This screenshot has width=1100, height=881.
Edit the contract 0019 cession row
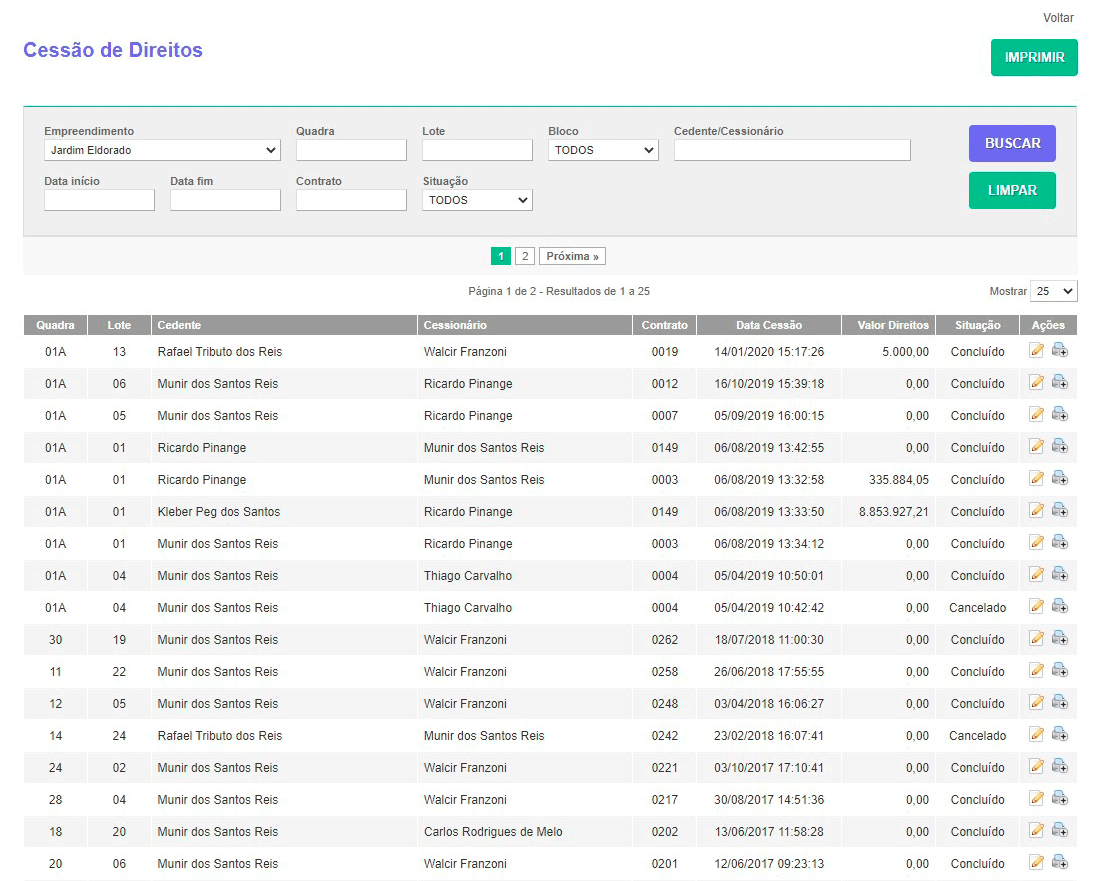1036,350
